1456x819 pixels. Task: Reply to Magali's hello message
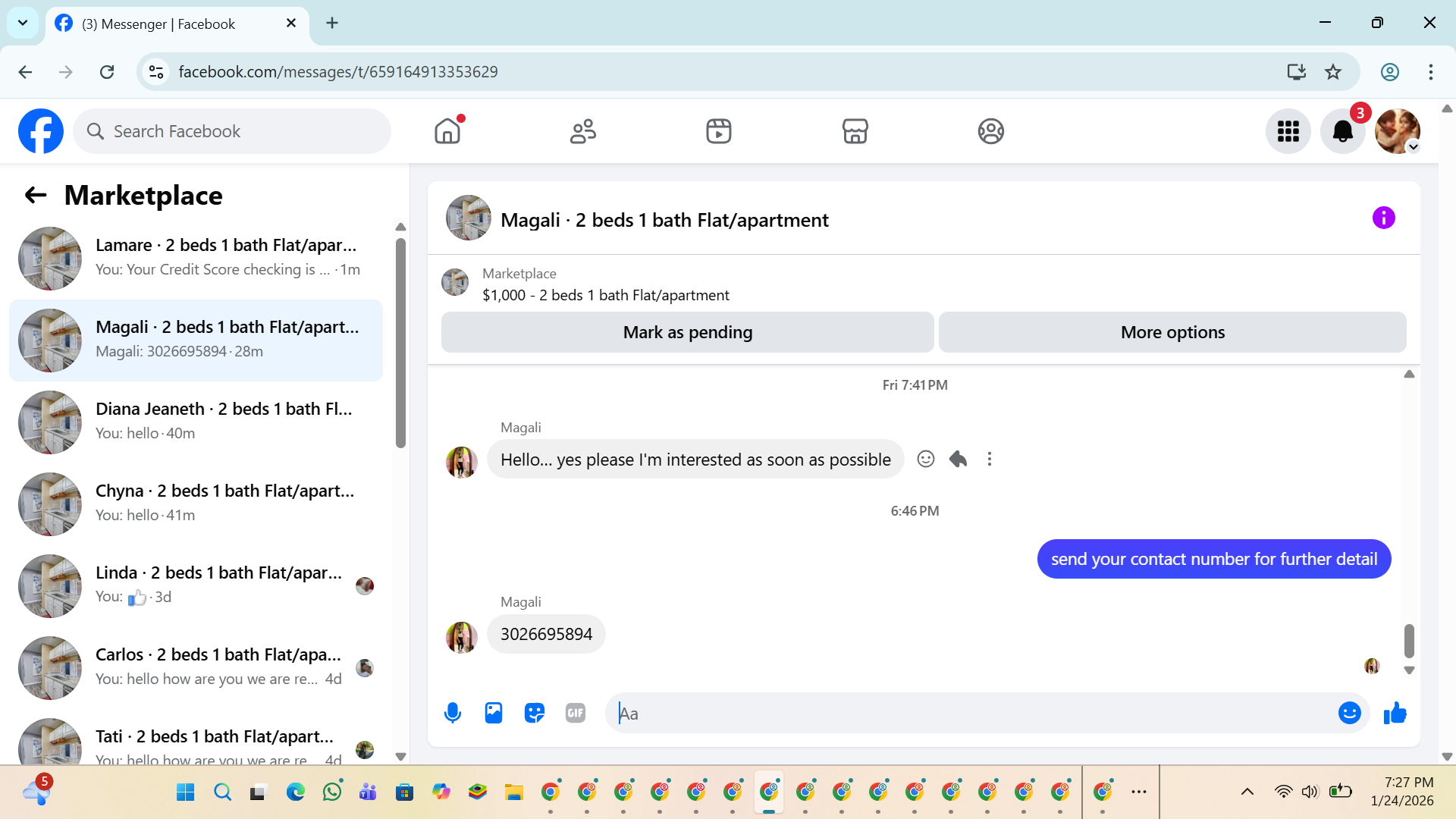pyautogui.click(x=958, y=459)
